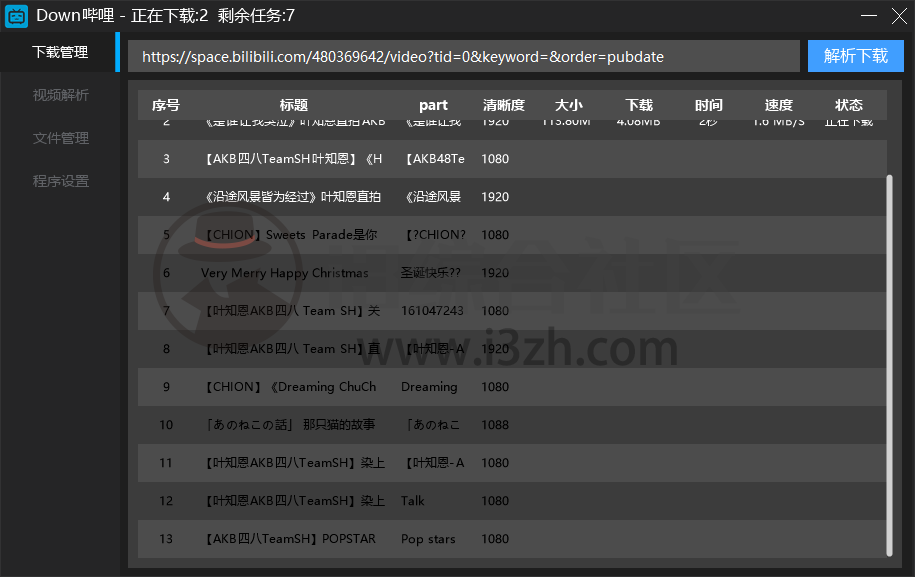915x577 pixels.
Task: Select the 【AKB四八TeamSH】POPSTAR row
Action: [512, 538]
